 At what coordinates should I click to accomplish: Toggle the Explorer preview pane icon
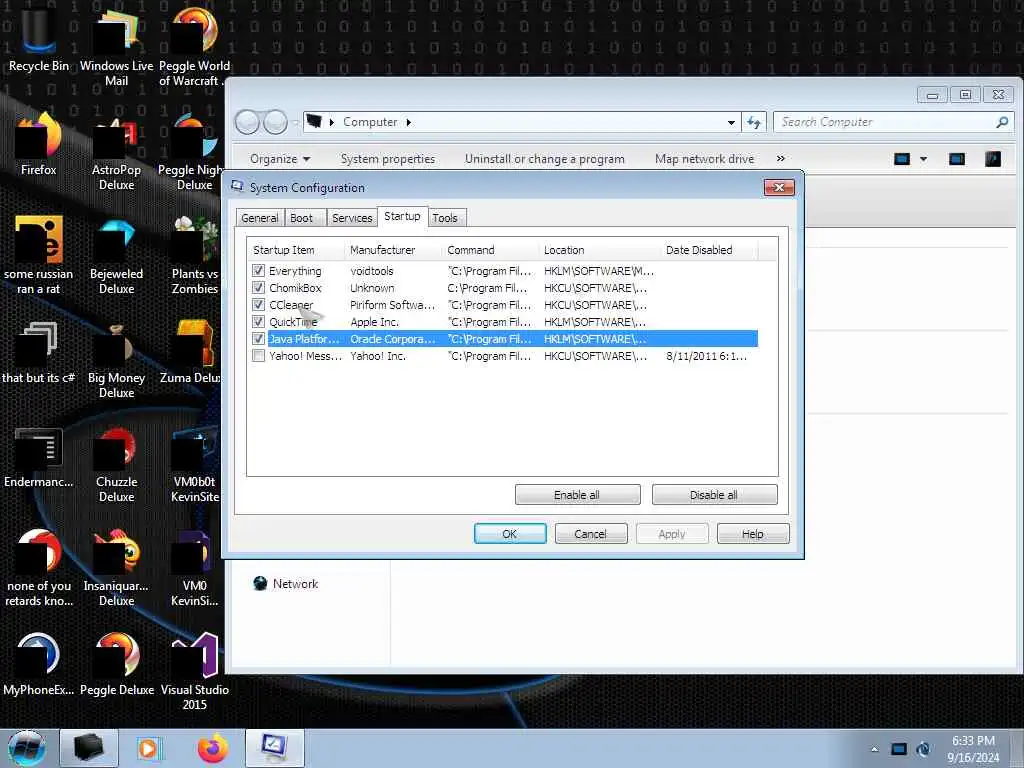click(x=957, y=159)
